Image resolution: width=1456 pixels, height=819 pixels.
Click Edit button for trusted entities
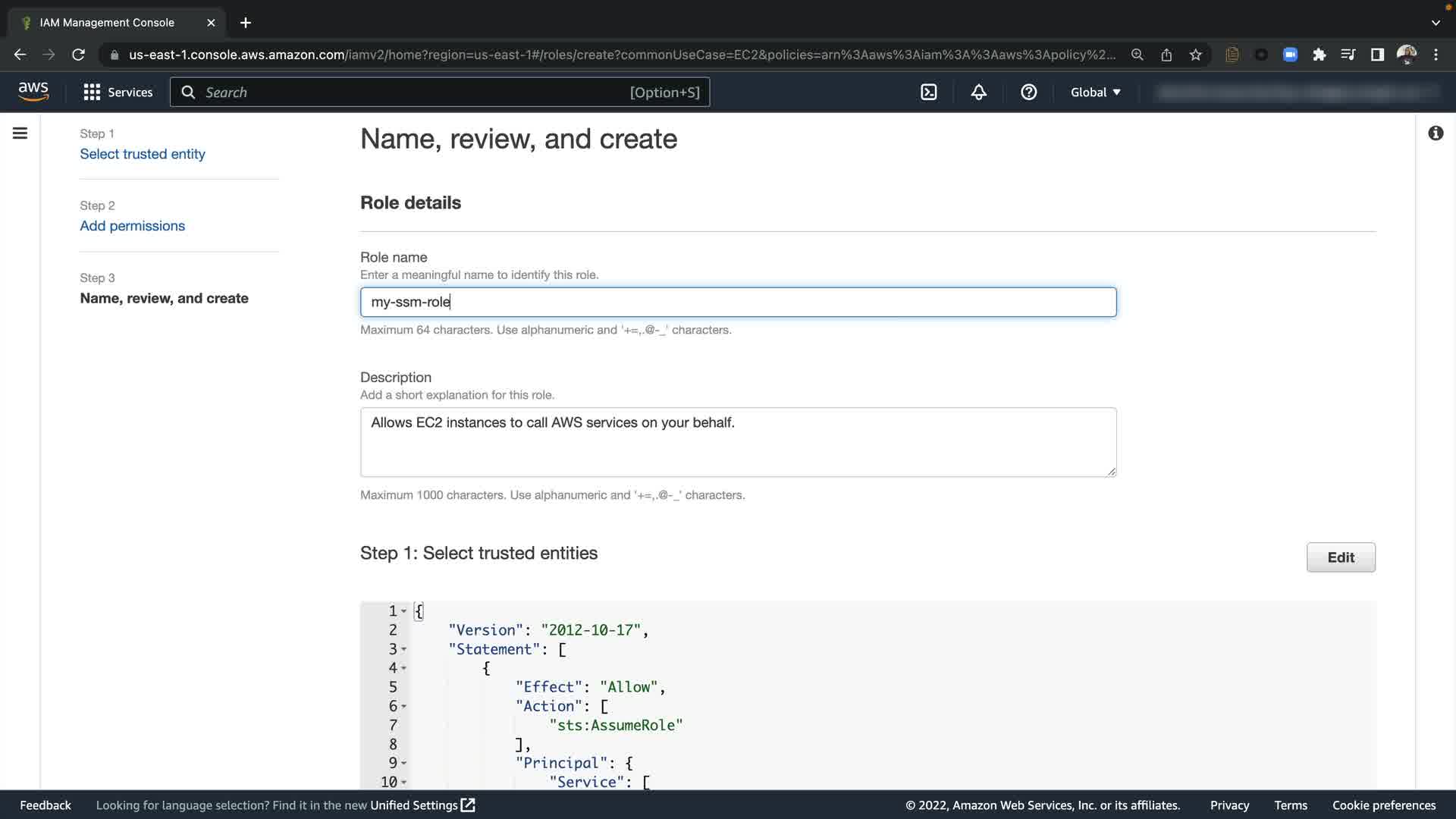tap(1340, 557)
